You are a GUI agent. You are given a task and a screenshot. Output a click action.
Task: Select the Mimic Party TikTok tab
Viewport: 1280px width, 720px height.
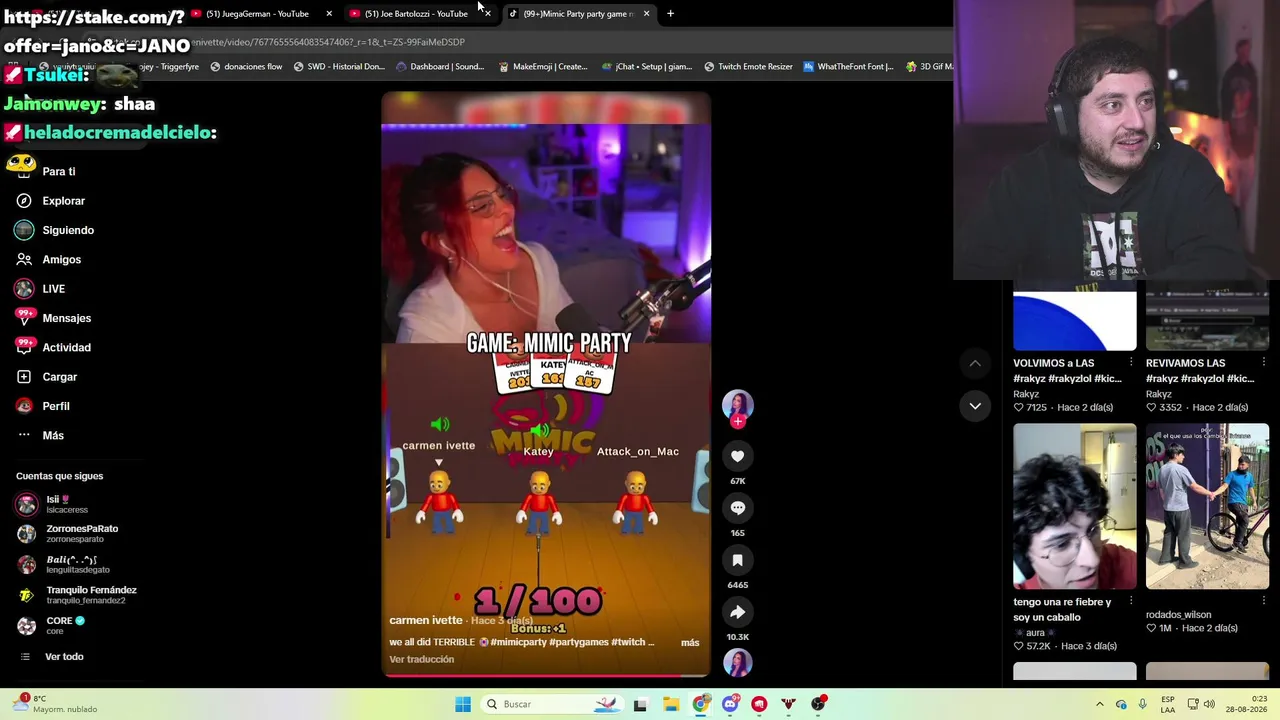pyautogui.click(x=579, y=14)
